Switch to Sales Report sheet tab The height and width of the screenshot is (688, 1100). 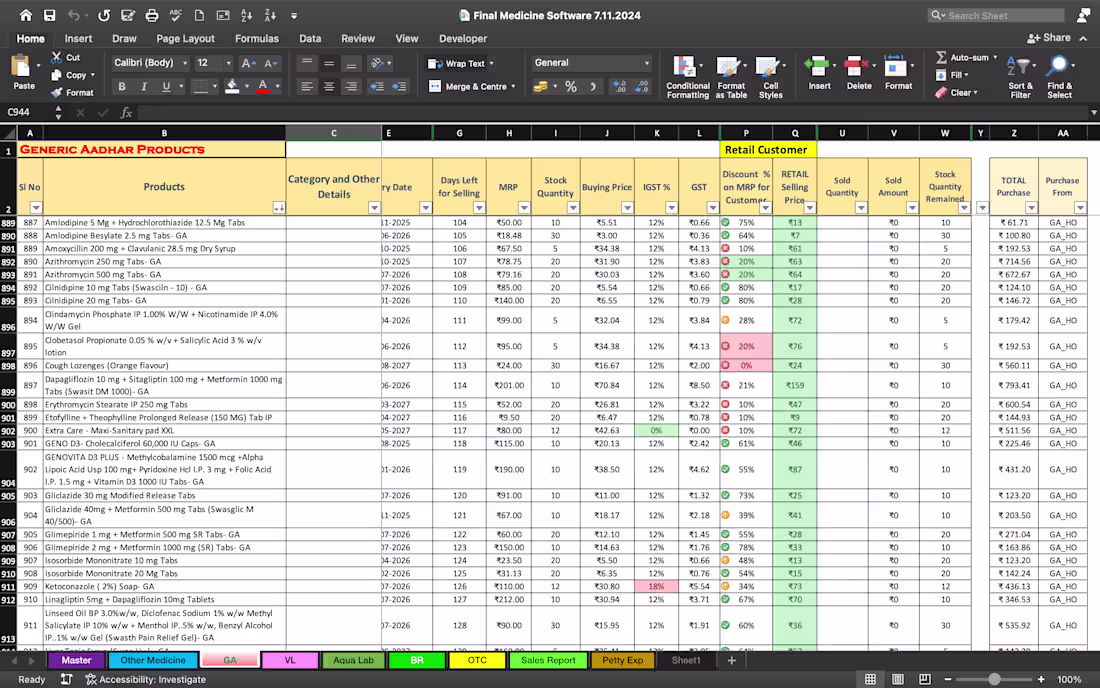point(548,660)
